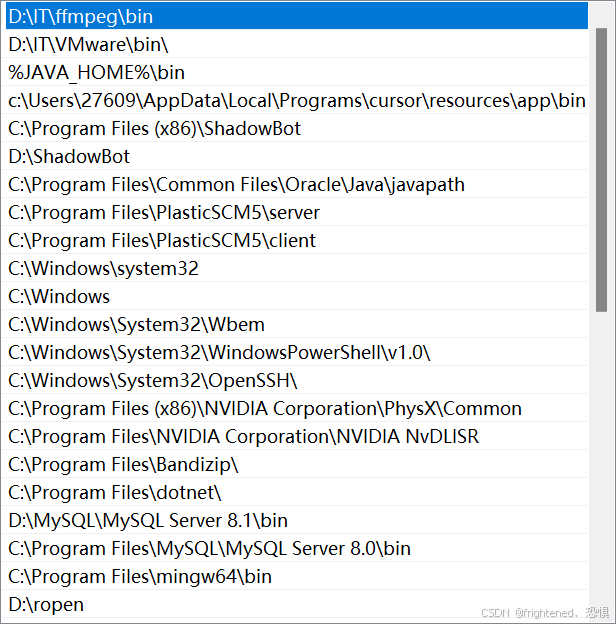Select the PlasticSCM5\client entry
The height and width of the screenshot is (624, 616).
[296, 240]
